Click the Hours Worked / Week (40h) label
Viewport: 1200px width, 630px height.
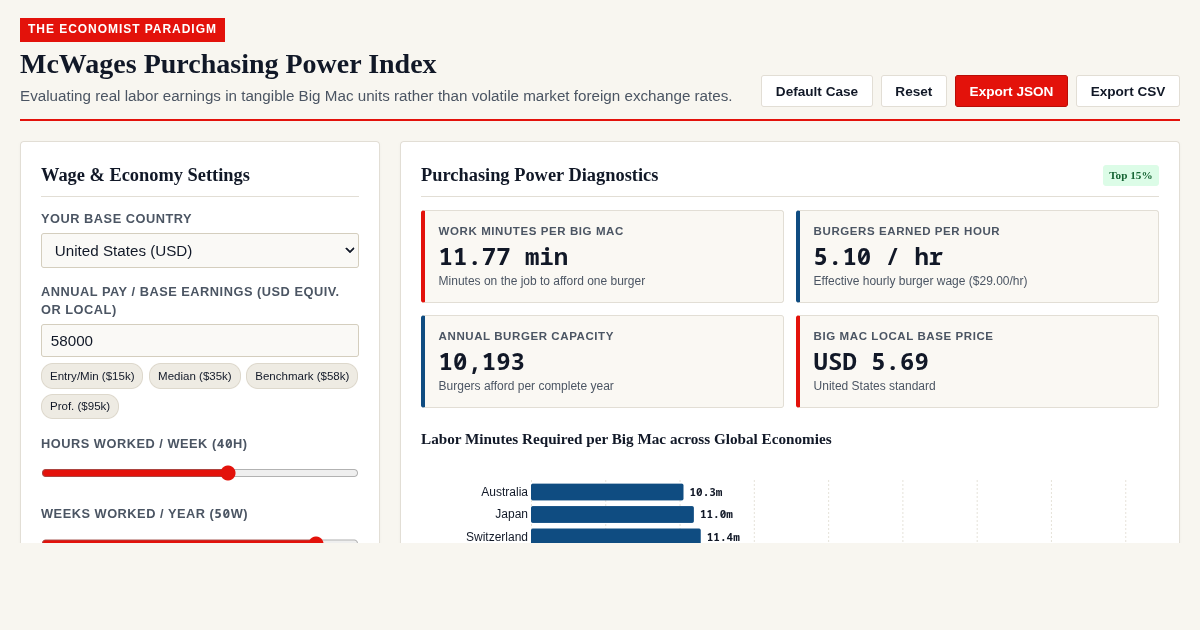[x=144, y=443]
